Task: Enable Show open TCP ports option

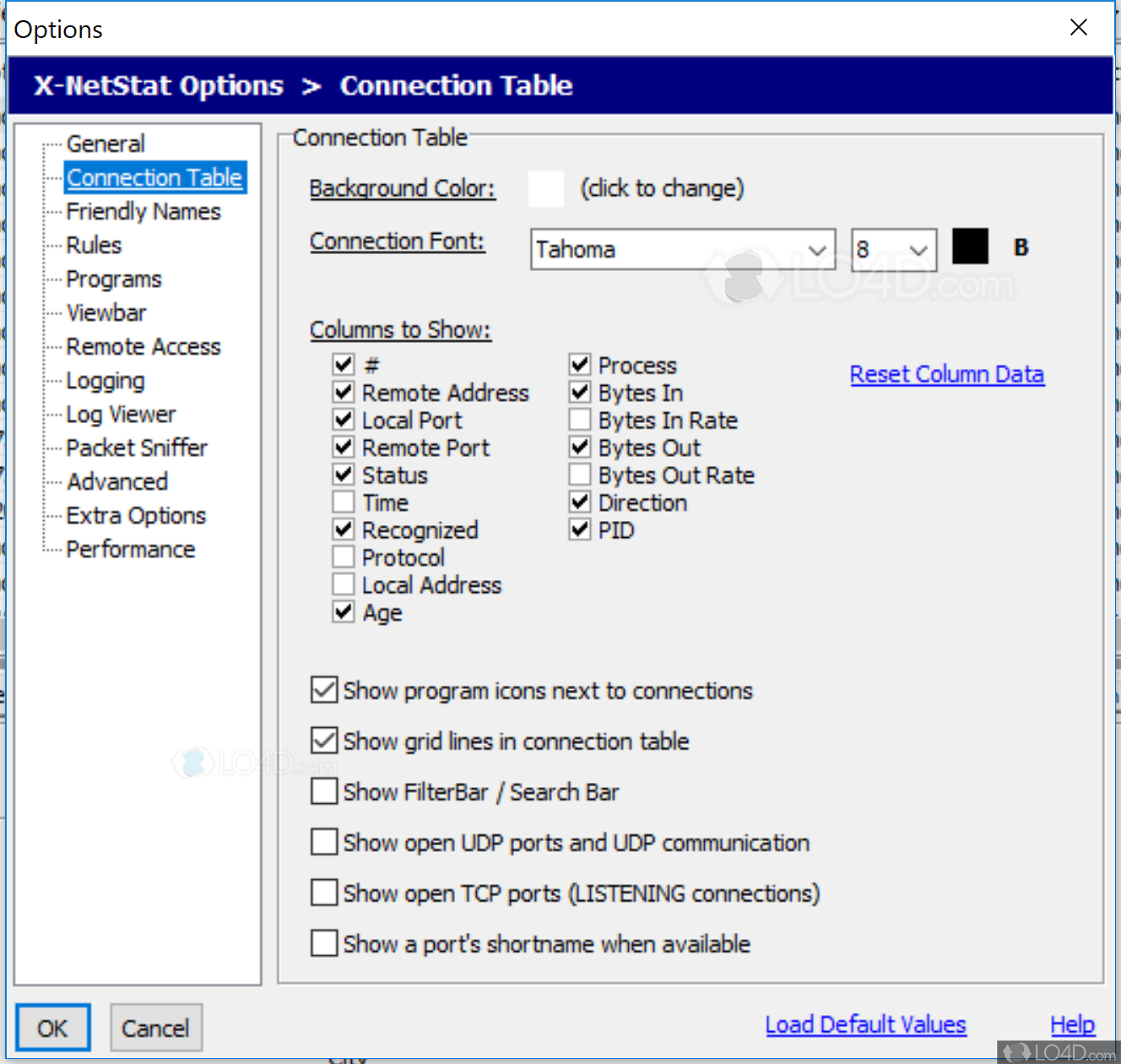Action: [323, 893]
